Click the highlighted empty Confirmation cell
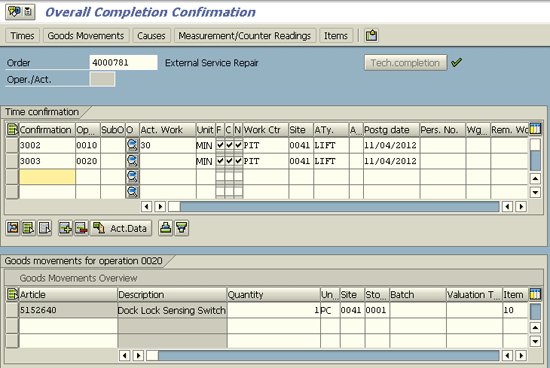Screen dimensions: 550x368 (x=47, y=177)
